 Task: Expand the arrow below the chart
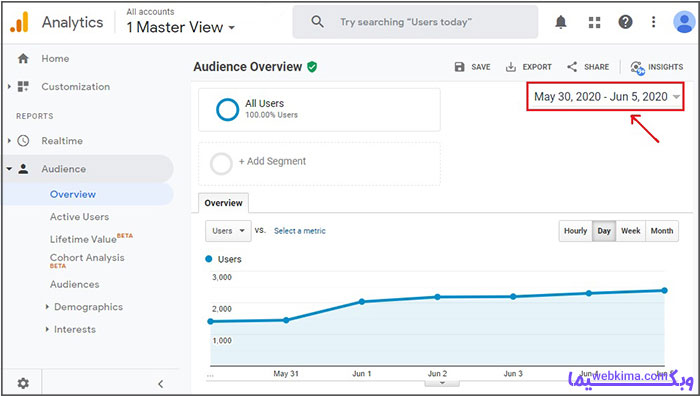442,383
